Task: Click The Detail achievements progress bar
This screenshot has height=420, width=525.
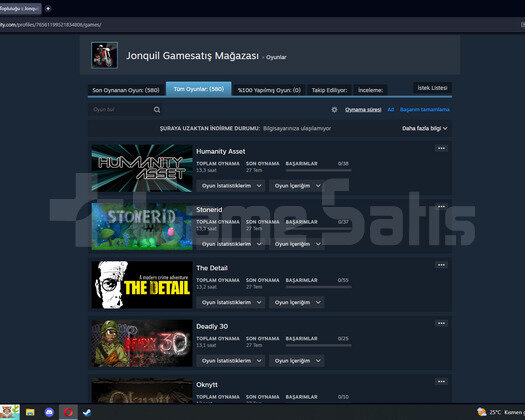Action: (318, 287)
